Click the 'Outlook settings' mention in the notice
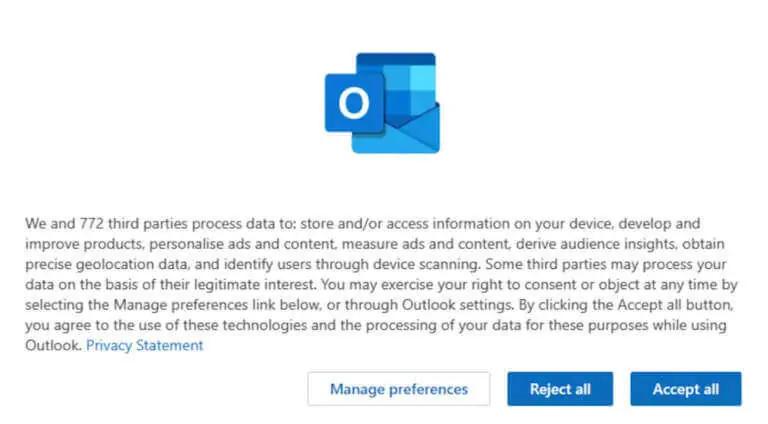This screenshot has width=768, height=424. click(x=457, y=305)
